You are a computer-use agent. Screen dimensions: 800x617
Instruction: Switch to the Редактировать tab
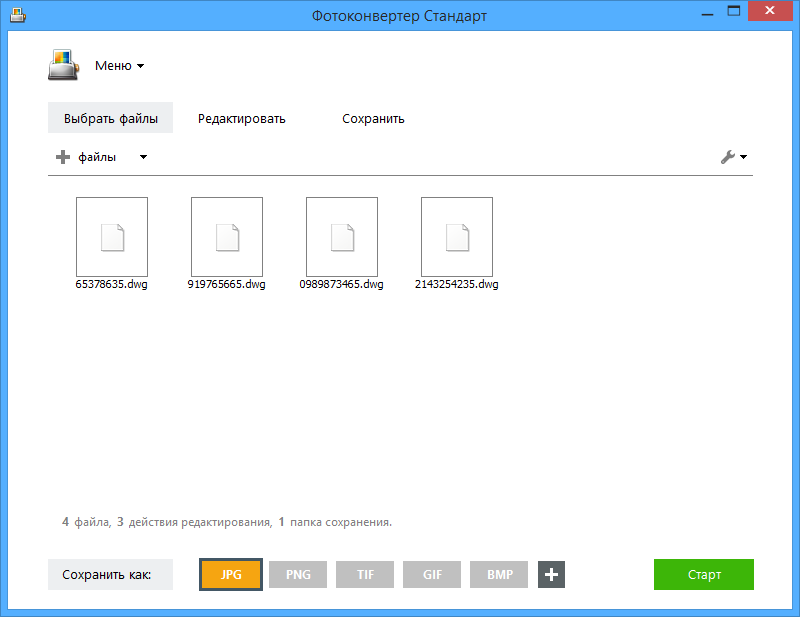(241, 118)
